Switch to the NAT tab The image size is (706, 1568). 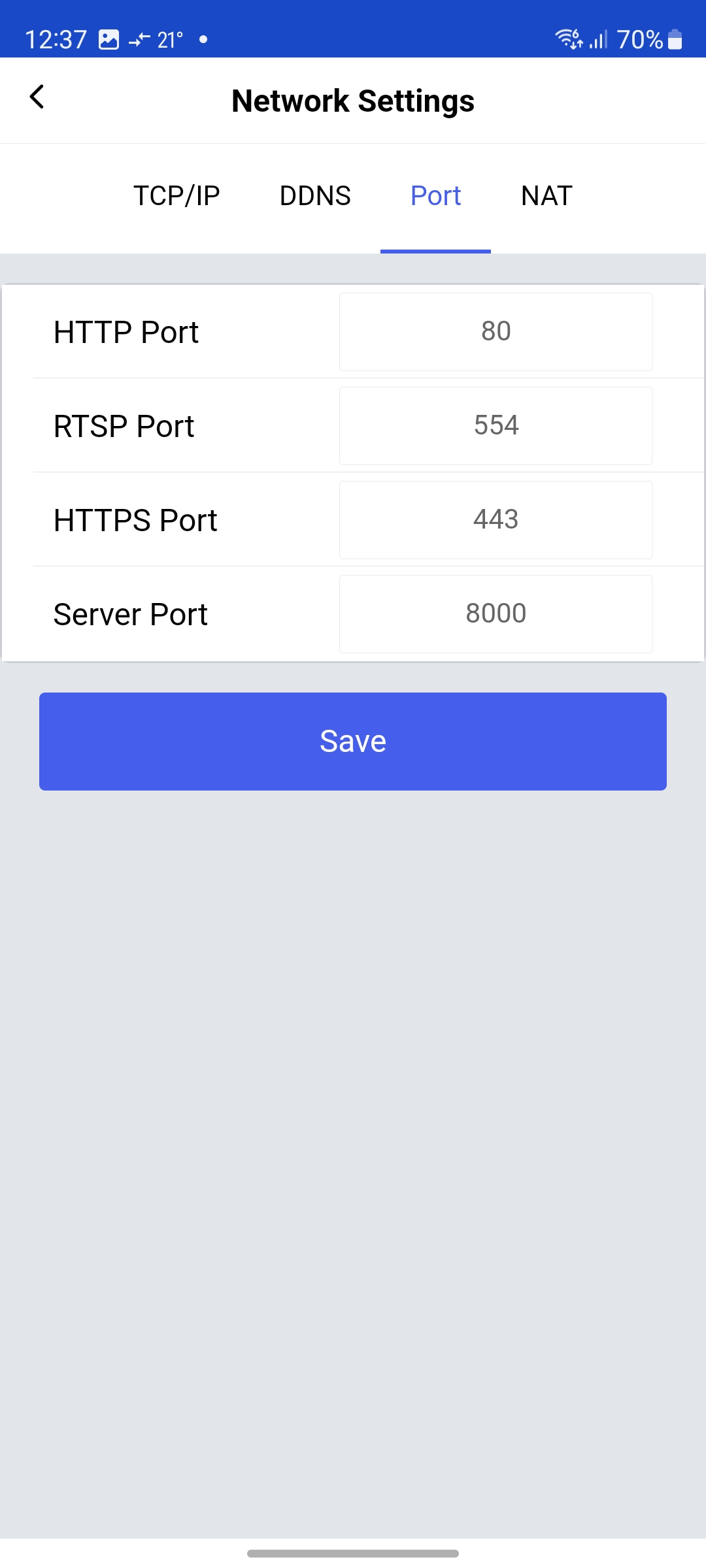point(546,196)
